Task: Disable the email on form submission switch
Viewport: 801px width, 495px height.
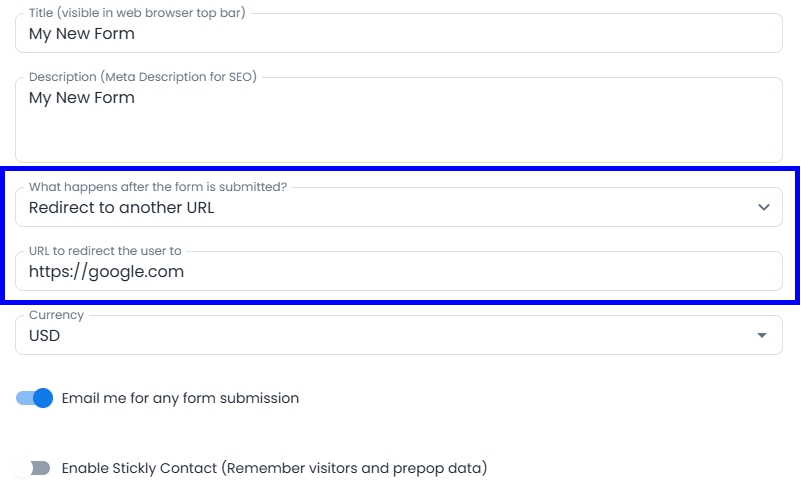Action: (34, 398)
